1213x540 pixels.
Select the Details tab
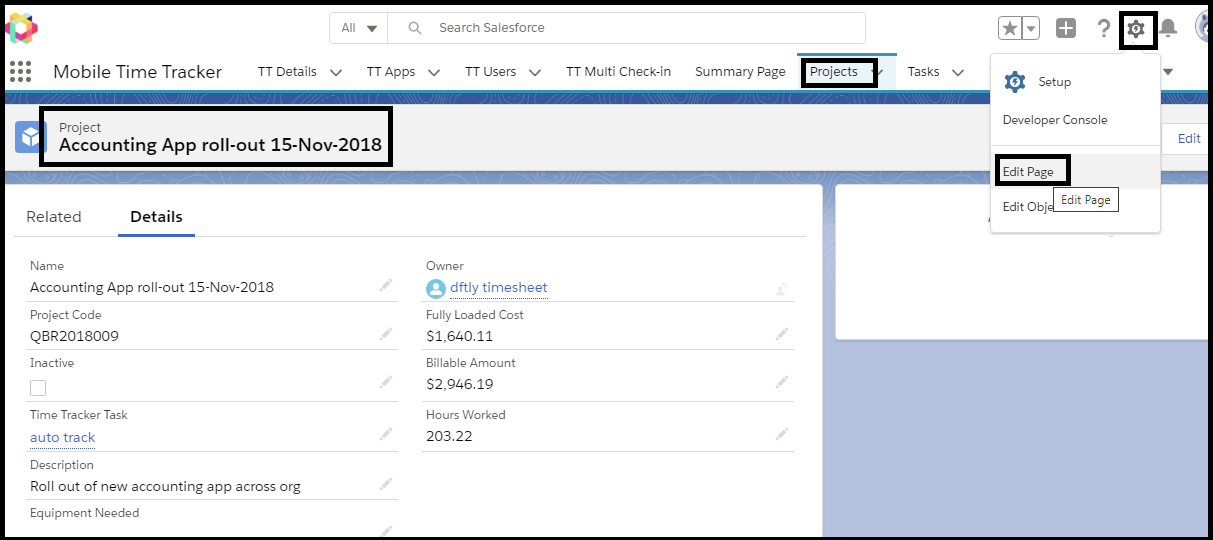click(x=156, y=216)
